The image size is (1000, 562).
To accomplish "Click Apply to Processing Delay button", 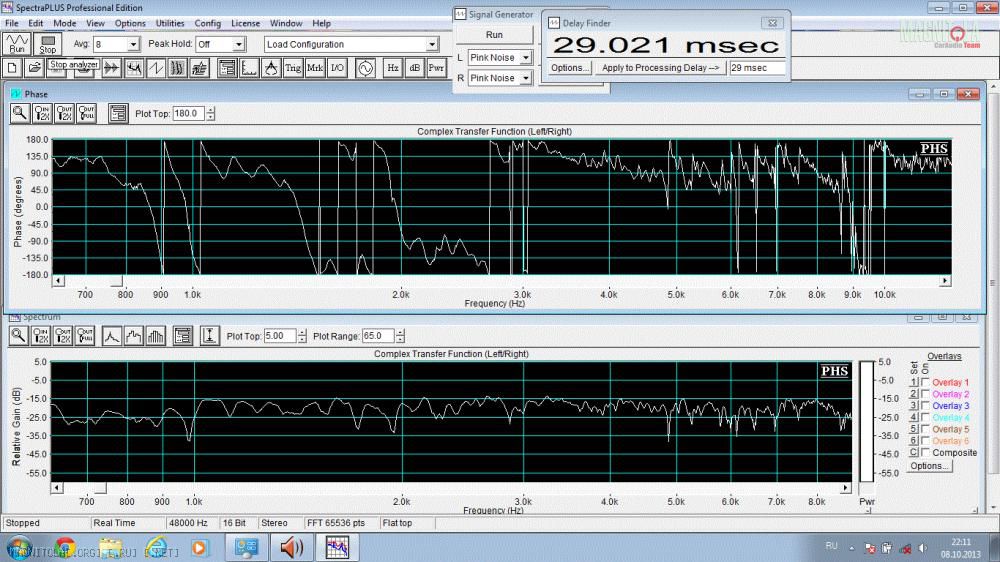I will coord(660,68).
